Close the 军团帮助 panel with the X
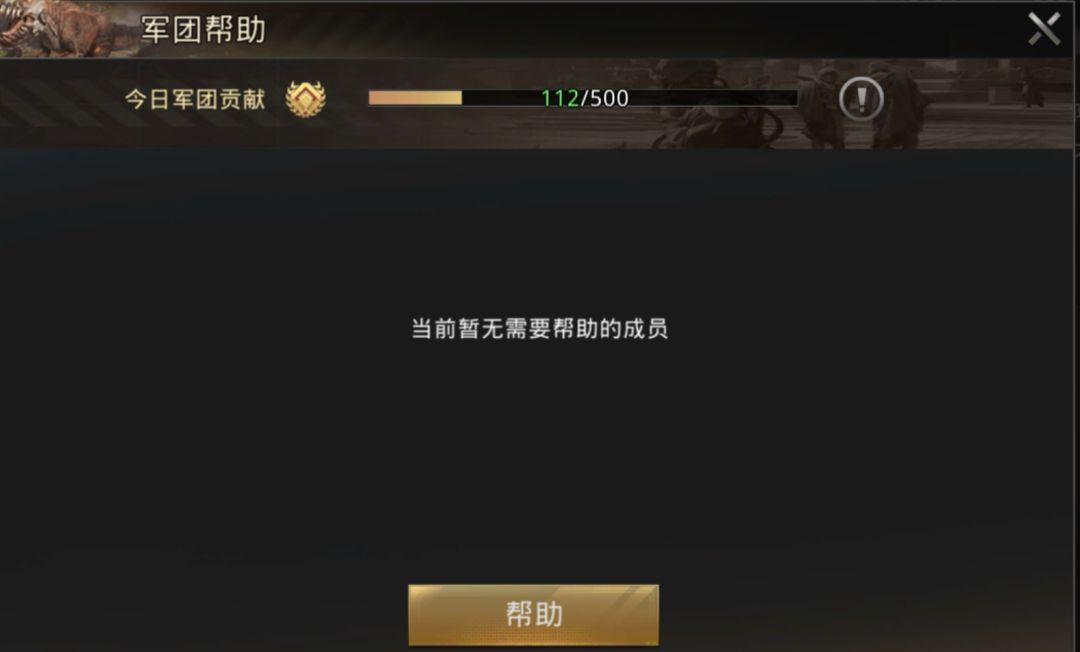Viewport: 1080px width, 652px height. [x=1043, y=29]
